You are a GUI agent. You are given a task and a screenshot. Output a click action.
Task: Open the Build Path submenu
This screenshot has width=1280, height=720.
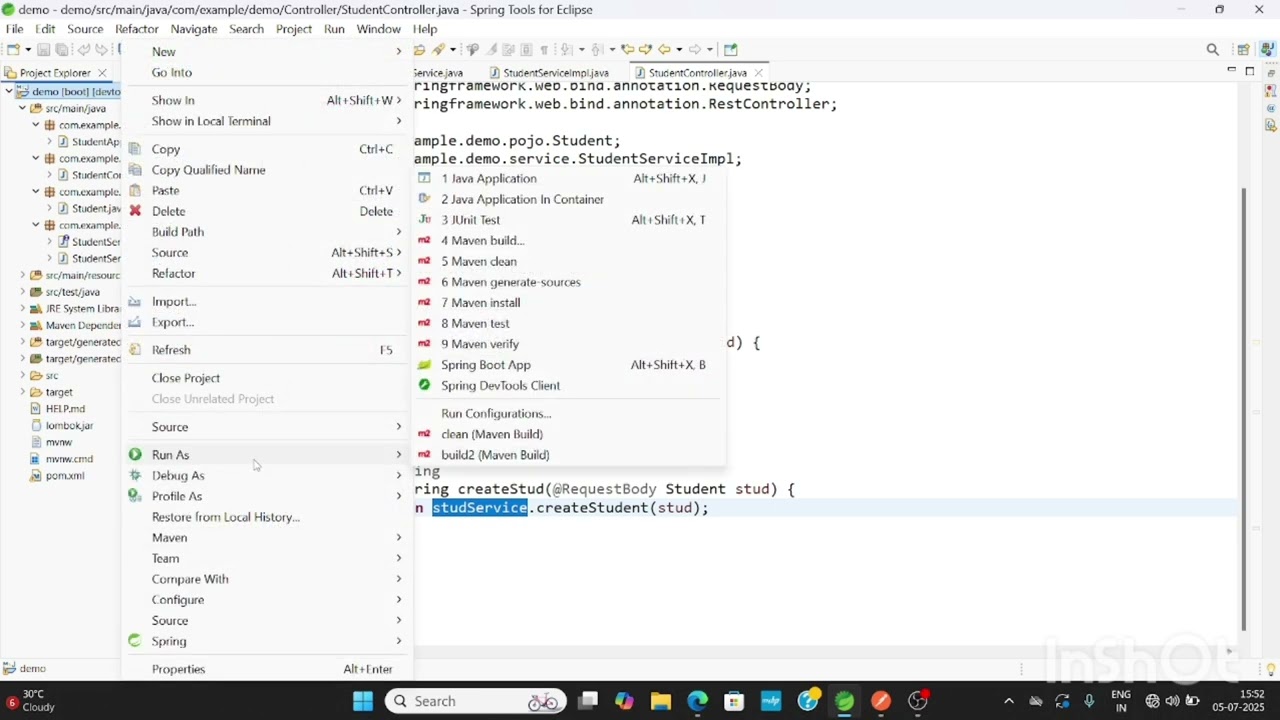[265, 232]
